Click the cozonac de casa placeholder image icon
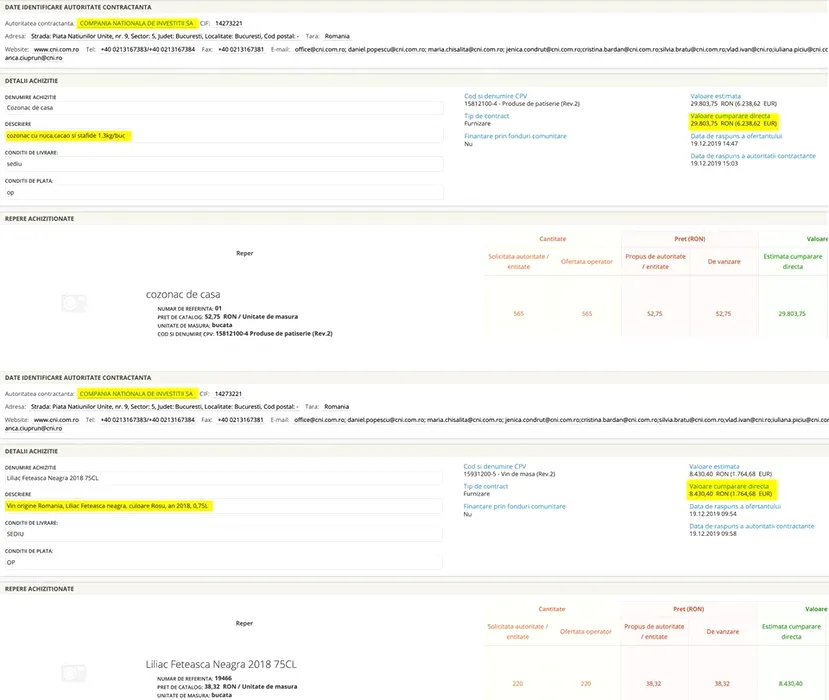Screen dimensions: 829x700 pyautogui.click(x=74, y=305)
